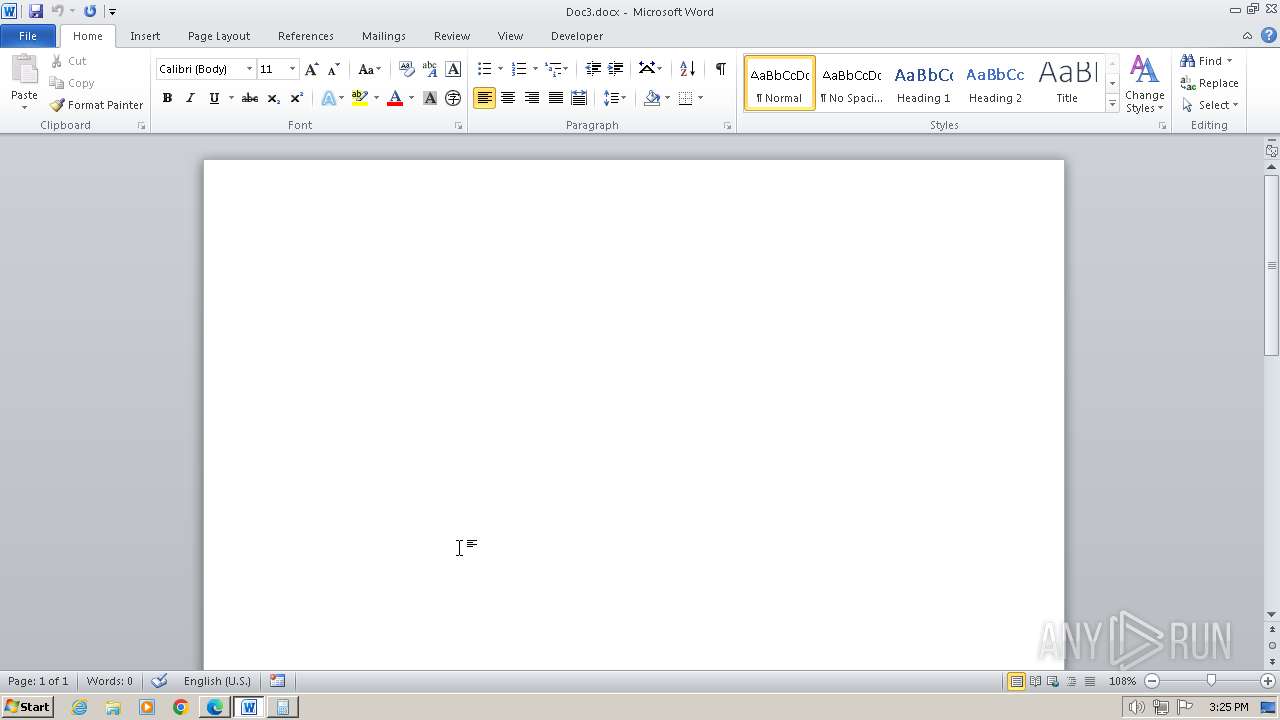1280x720 pixels.
Task: Open the File tab
Action: click(28, 36)
